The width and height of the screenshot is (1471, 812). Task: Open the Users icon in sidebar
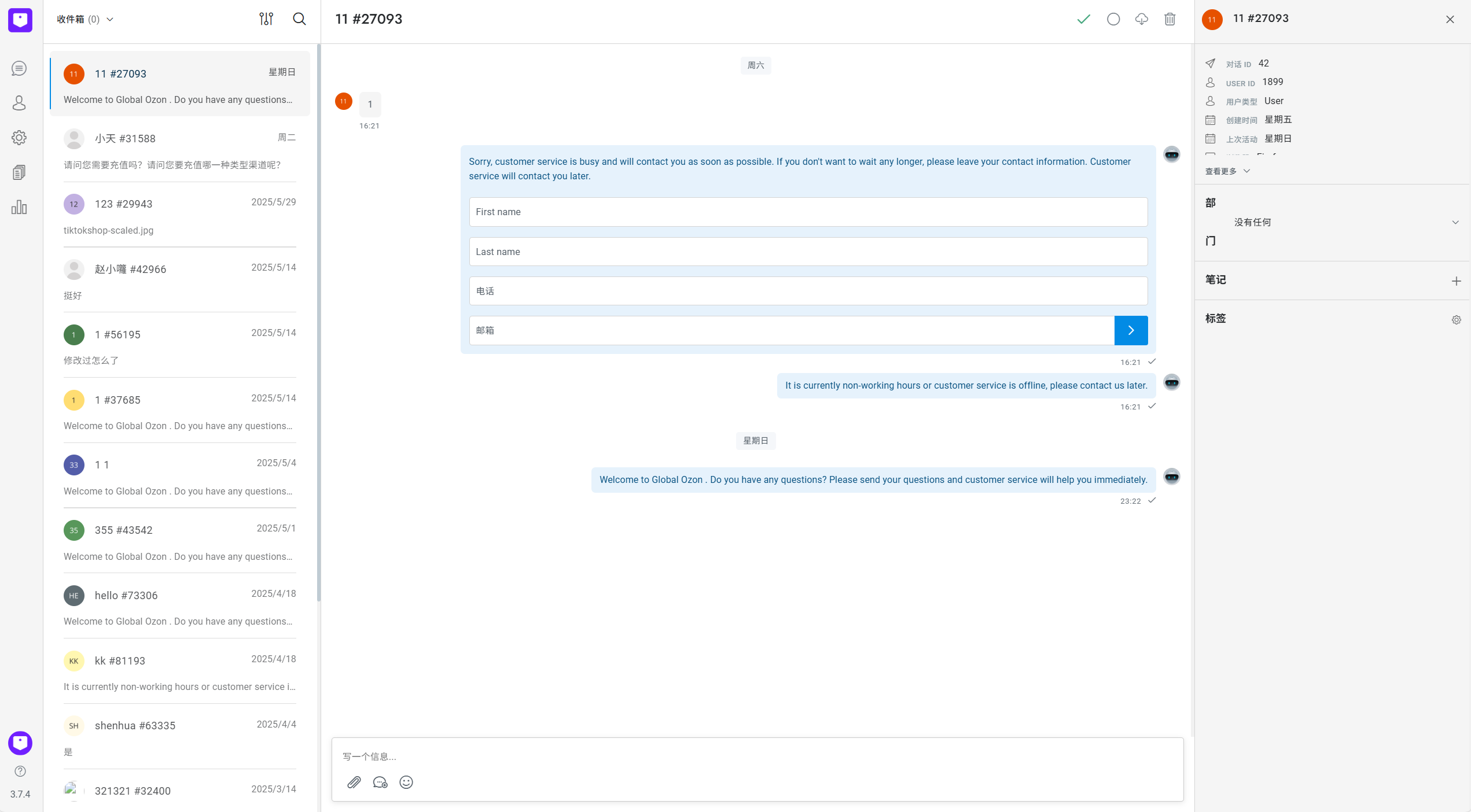pyautogui.click(x=19, y=103)
